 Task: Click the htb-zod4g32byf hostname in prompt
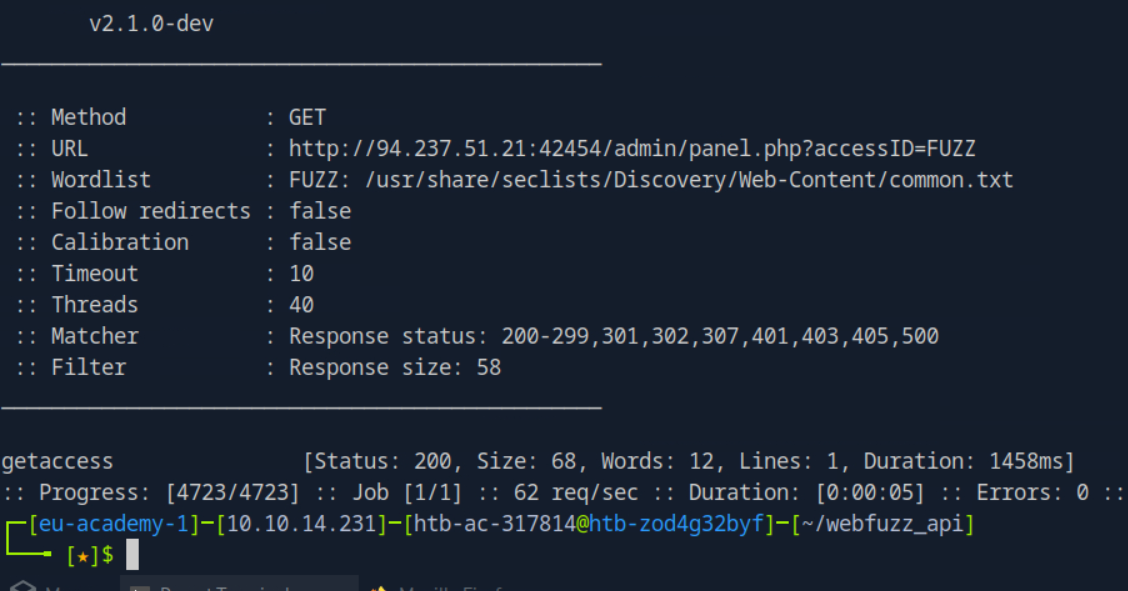(x=677, y=523)
